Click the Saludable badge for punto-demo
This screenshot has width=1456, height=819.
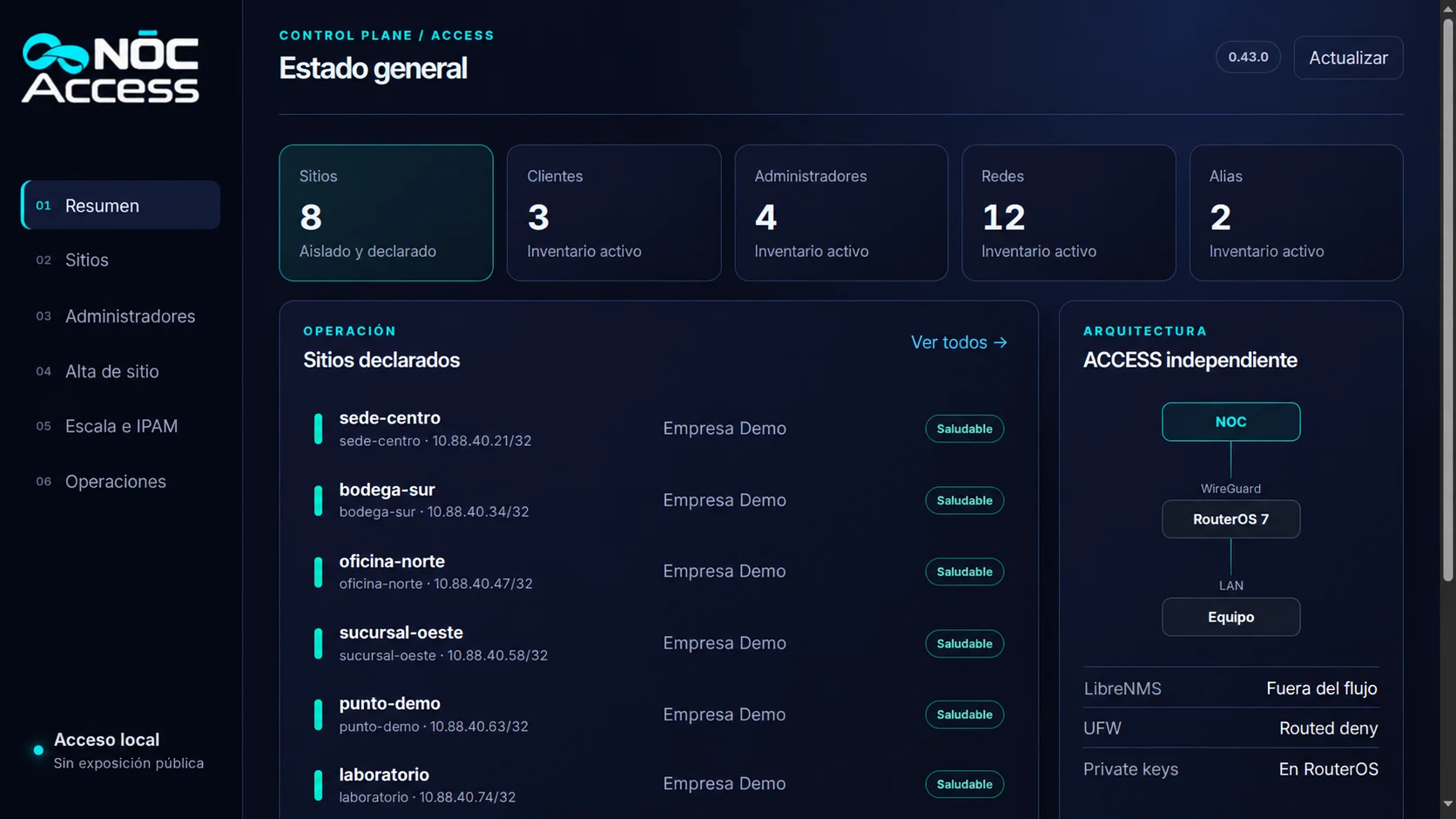point(964,714)
